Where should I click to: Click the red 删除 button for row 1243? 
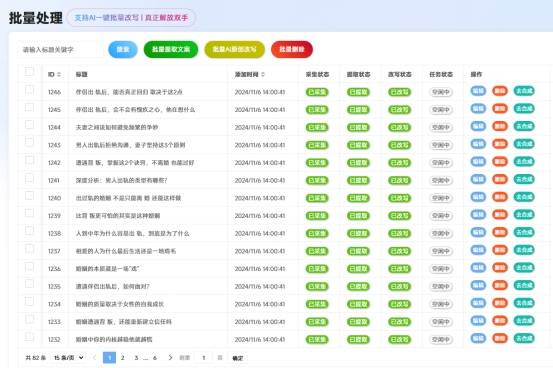pyautogui.click(x=500, y=144)
